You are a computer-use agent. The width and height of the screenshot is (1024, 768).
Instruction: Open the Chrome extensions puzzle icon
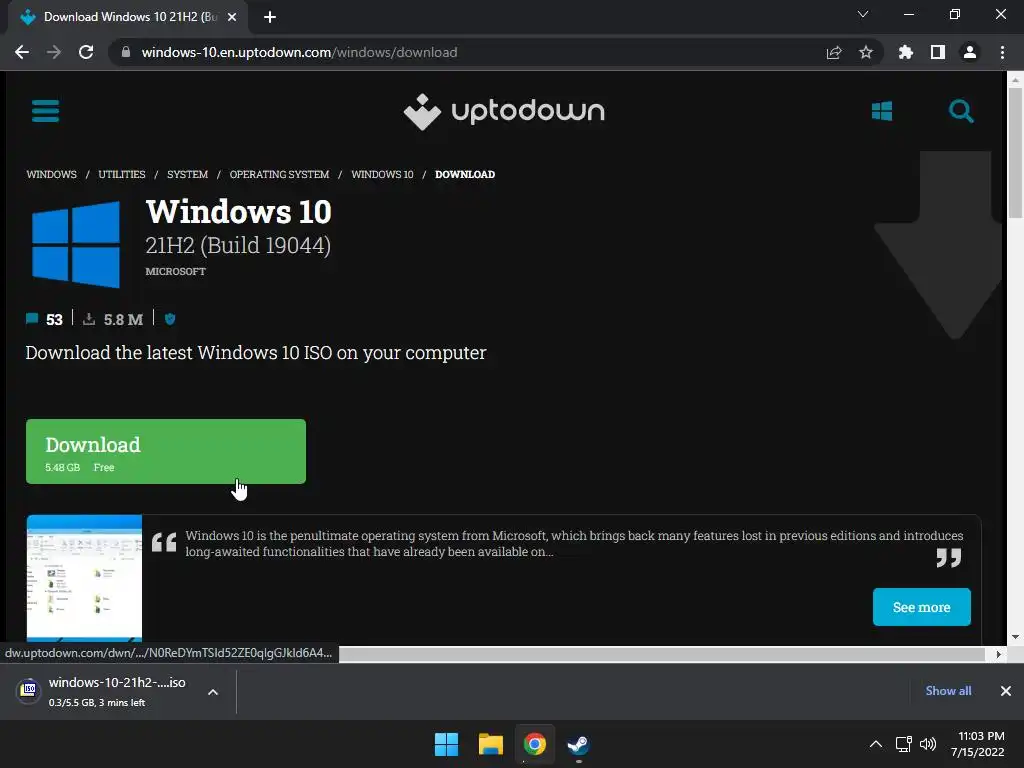pos(906,52)
